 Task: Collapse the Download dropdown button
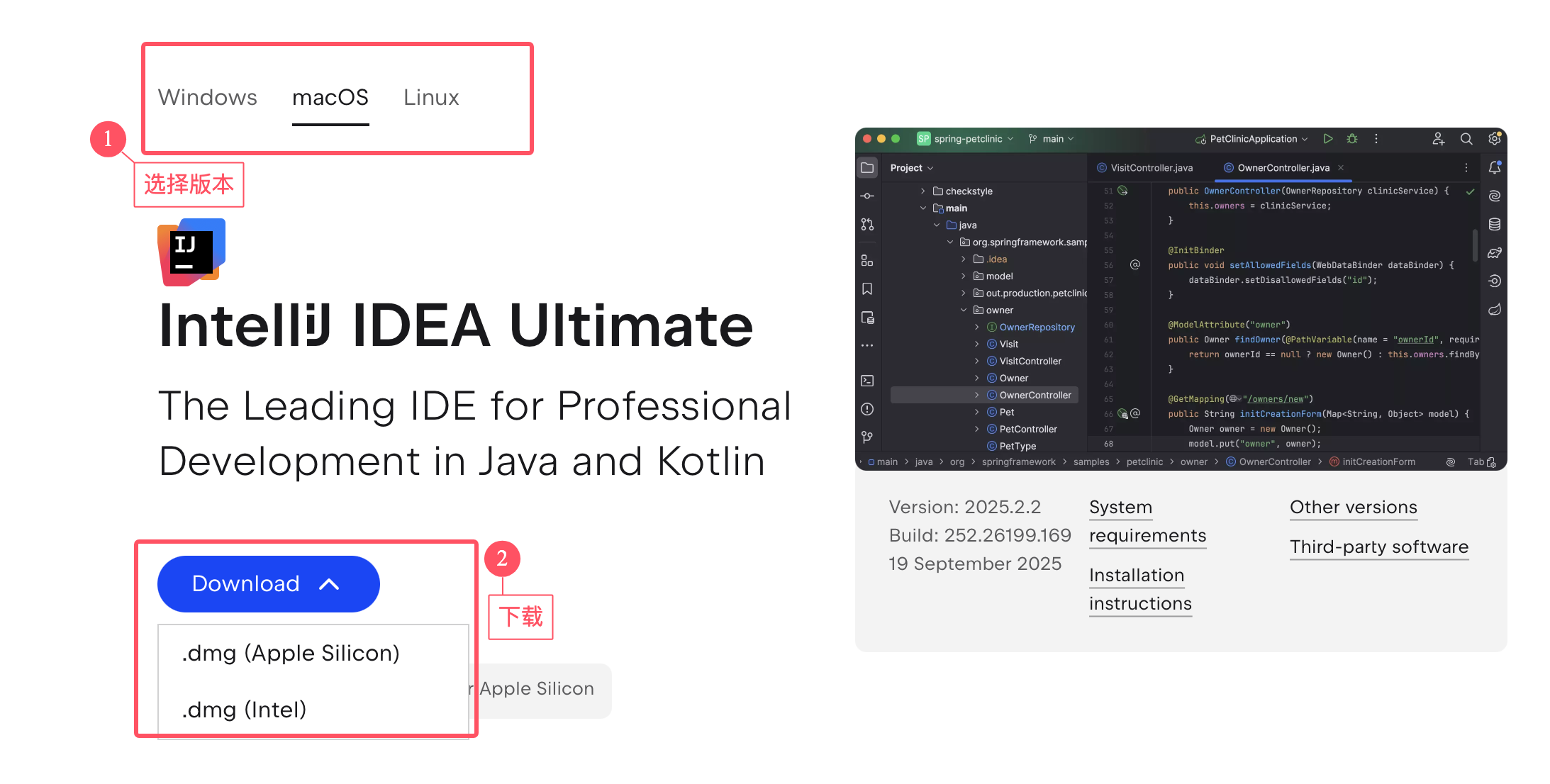click(x=268, y=584)
